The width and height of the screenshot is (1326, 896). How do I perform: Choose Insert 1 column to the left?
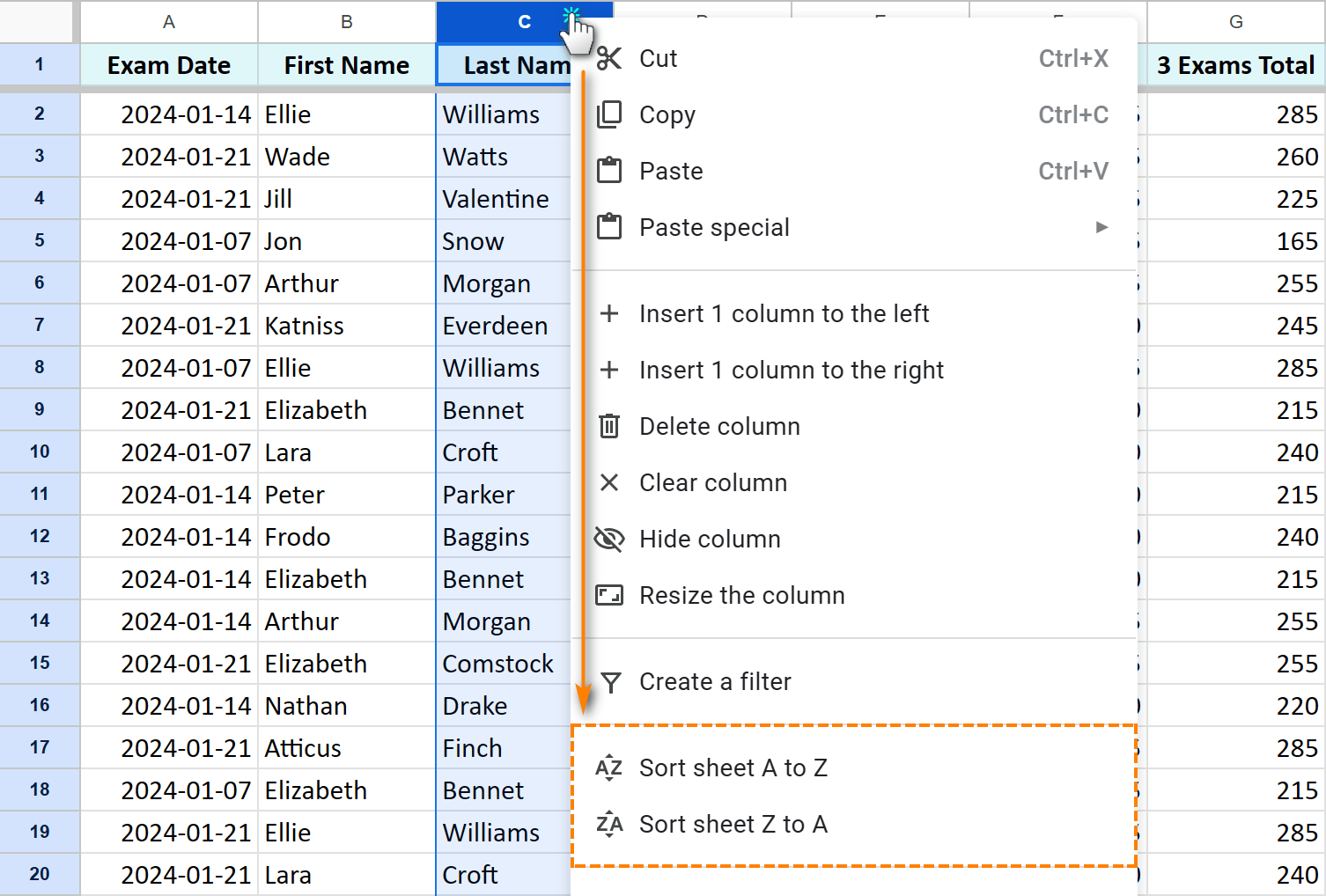point(784,313)
